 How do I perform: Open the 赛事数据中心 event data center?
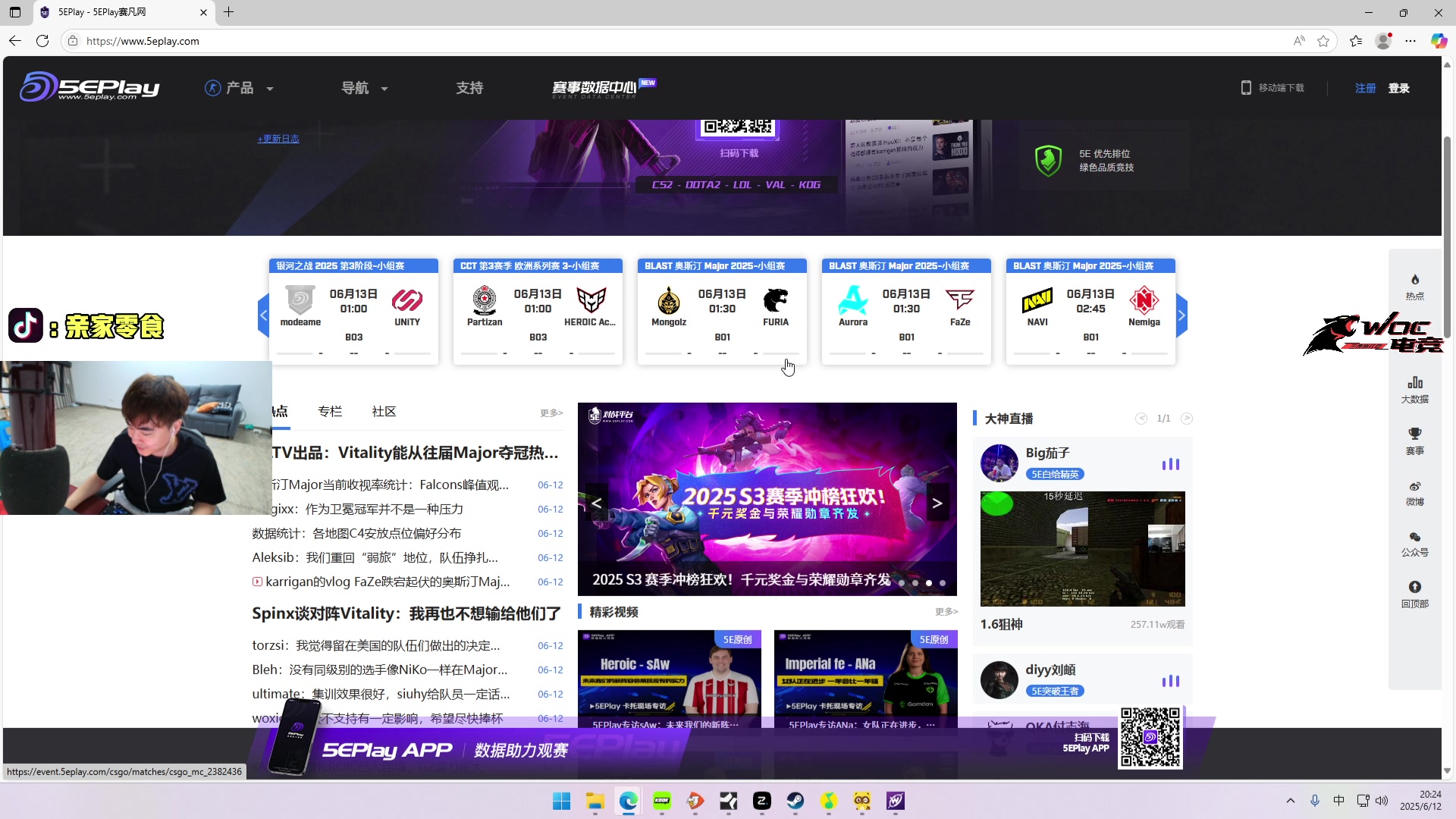604,88
